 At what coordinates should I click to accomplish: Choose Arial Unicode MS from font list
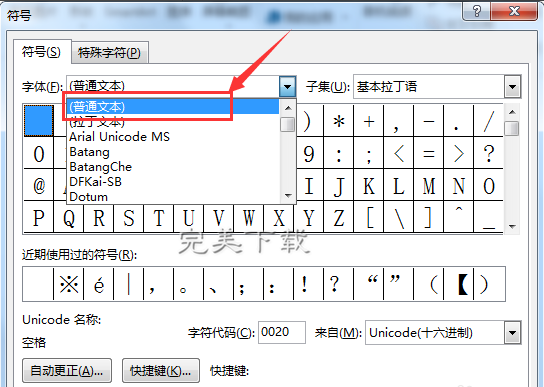pos(173,136)
